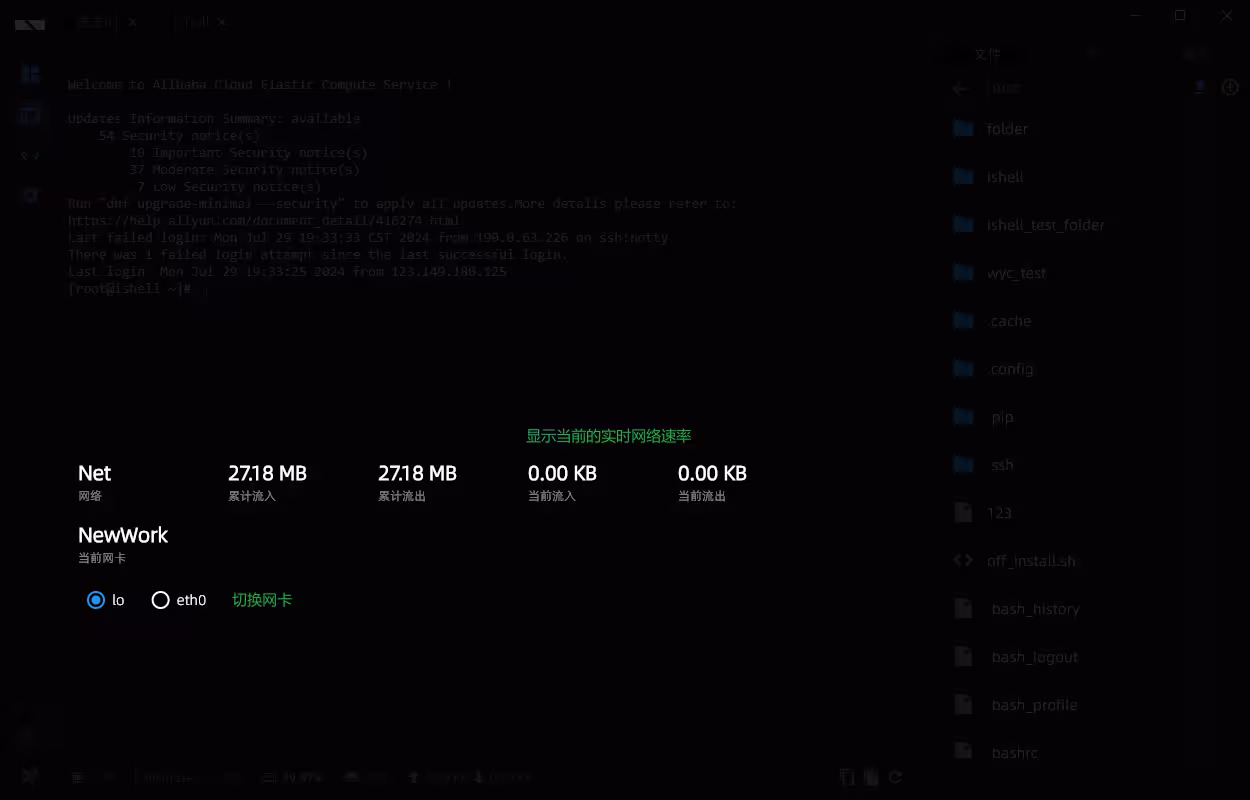Close the ishell terminal tab

pos(221,21)
